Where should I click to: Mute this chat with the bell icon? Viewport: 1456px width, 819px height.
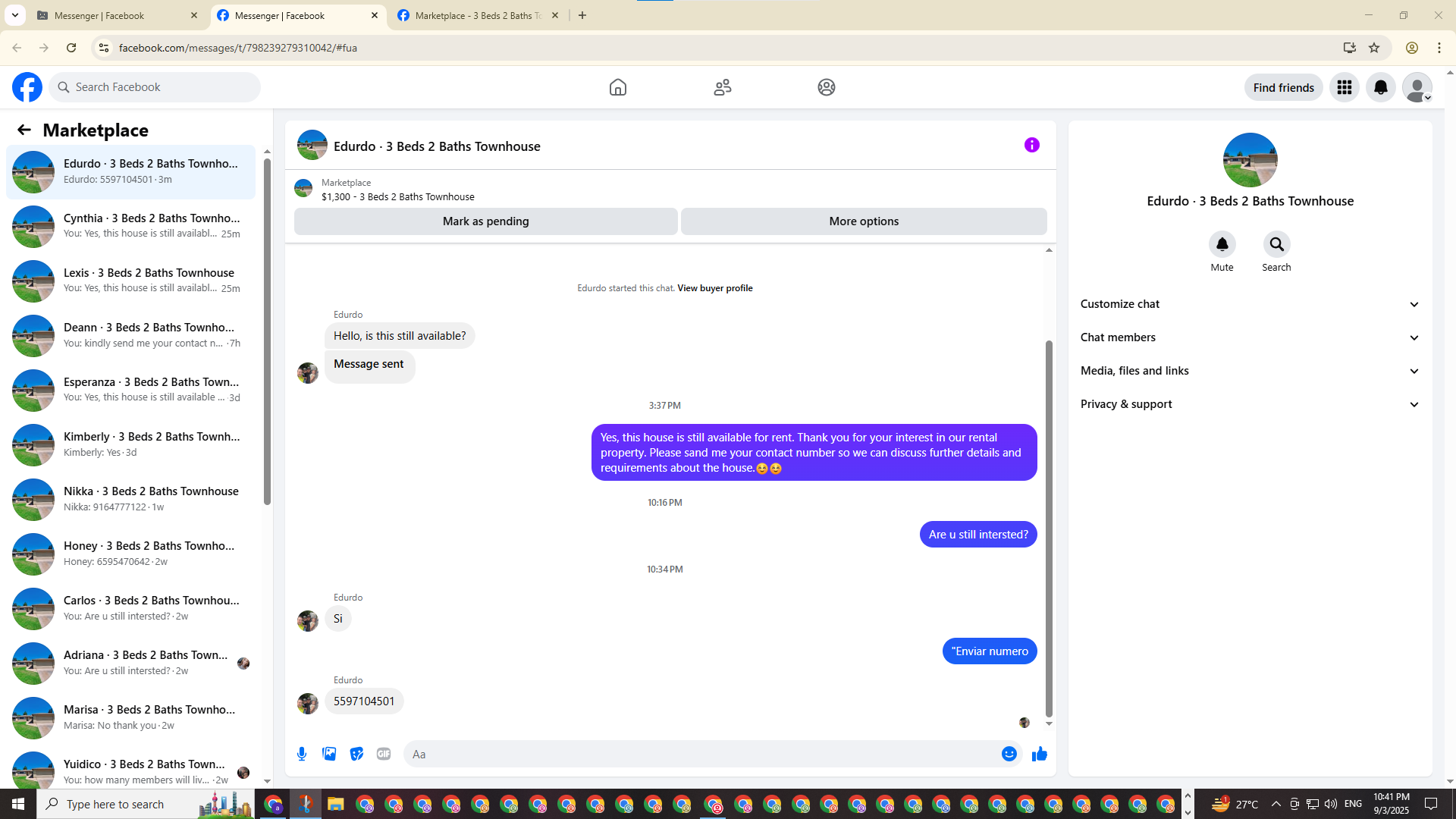pyautogui.click(x=1222, y=244)
